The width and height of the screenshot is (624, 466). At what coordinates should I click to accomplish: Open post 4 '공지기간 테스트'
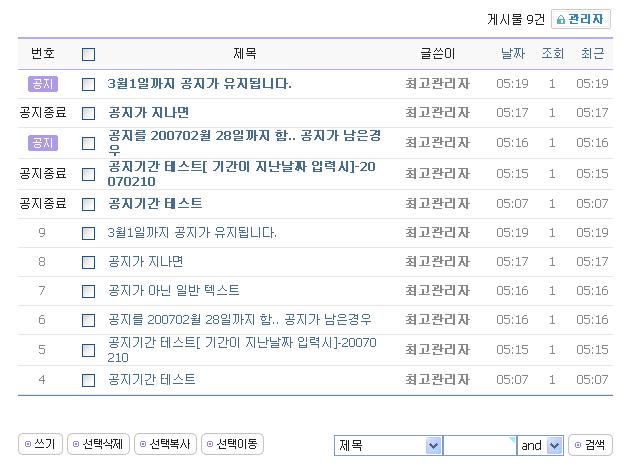click(x=151, y=379)
